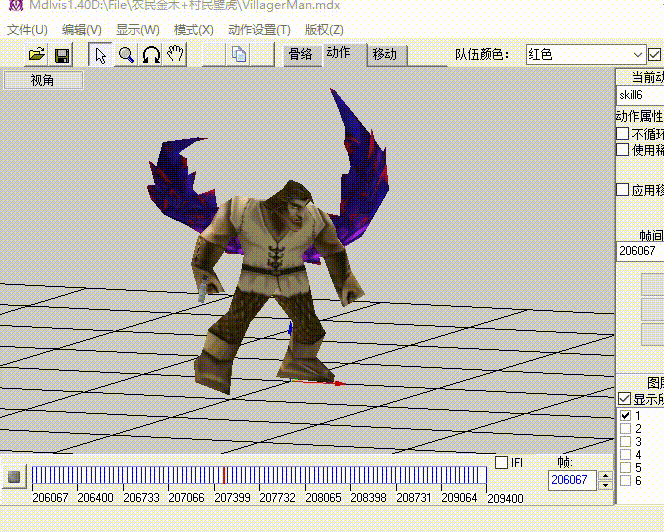Open the 动作设置(T) menu
Screen dimensions: 664x532
259,30
